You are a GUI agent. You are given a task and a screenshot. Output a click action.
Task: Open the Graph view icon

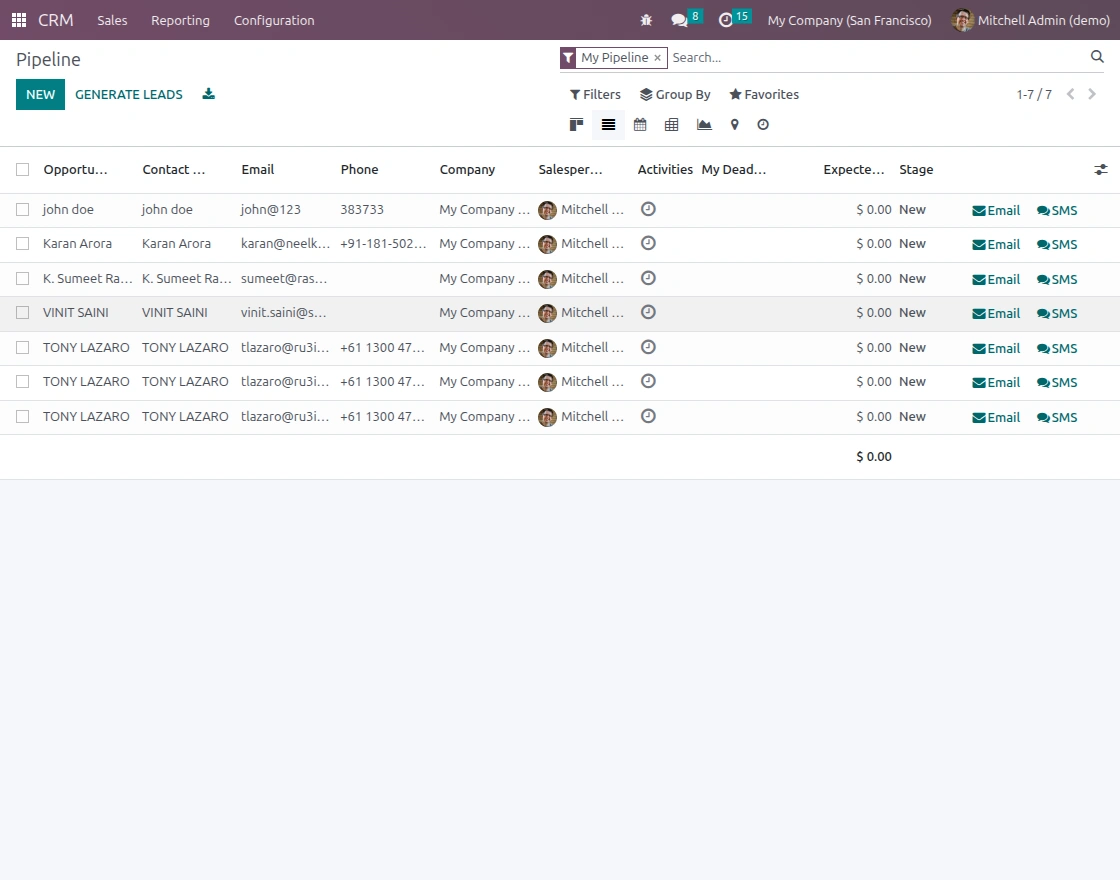[x=704, y=125]
